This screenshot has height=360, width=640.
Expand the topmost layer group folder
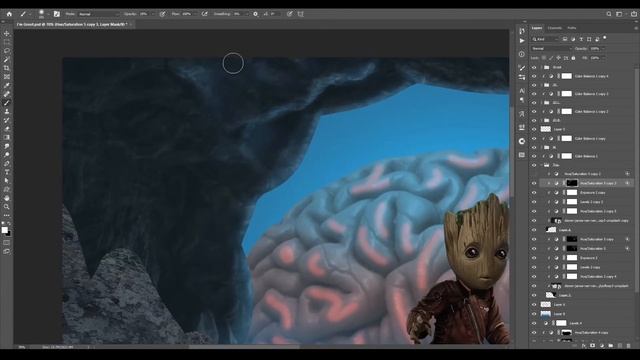[542, 67]
